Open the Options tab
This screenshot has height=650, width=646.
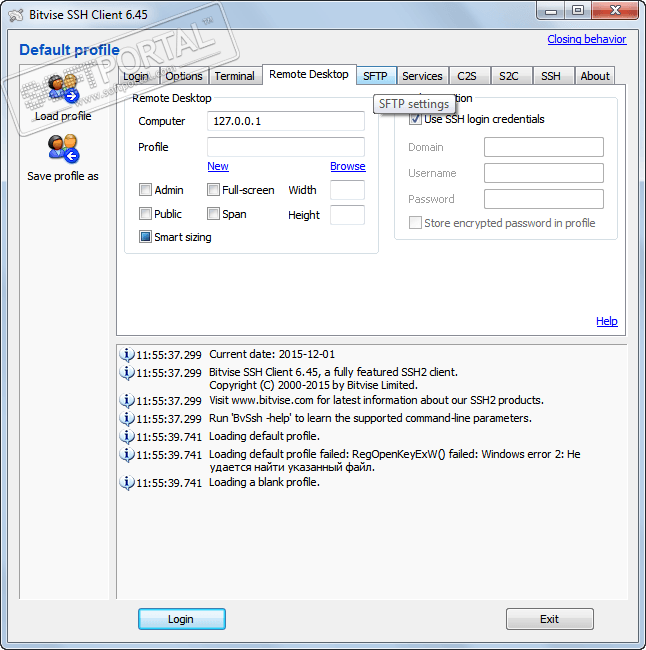tap(184, 76)
